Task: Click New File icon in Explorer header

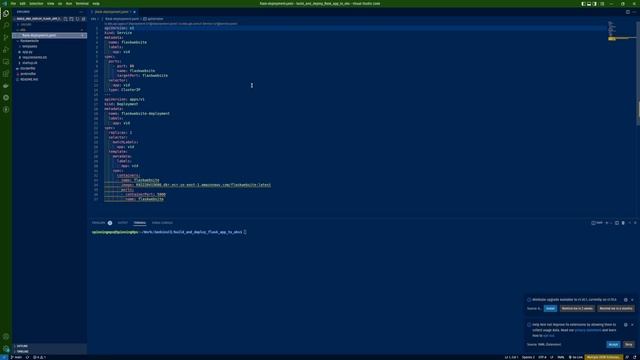Action: pos(65,19)
